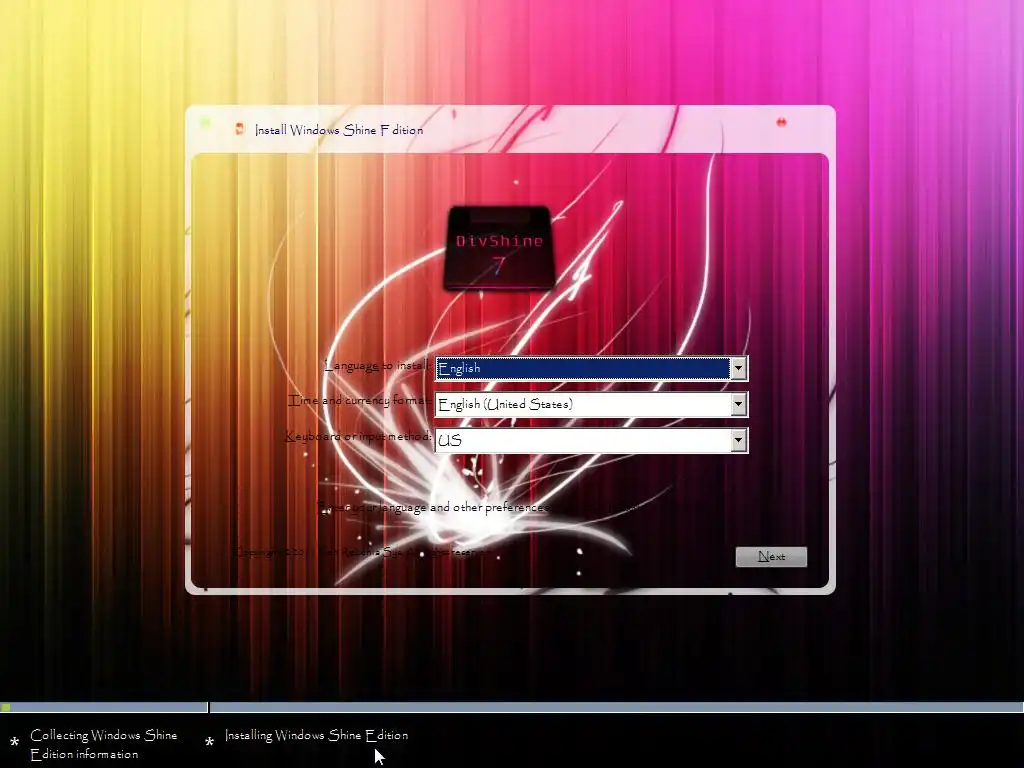Click the DivShine 7 logo
This screenshot has width=1024, height=768.
point(499,248)
